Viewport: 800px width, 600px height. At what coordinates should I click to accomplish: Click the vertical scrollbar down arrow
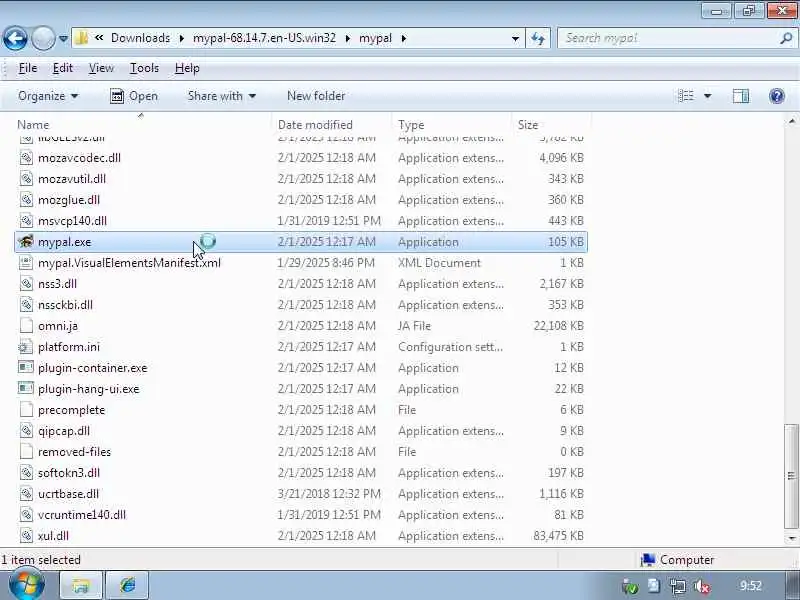tap(791, 538)
